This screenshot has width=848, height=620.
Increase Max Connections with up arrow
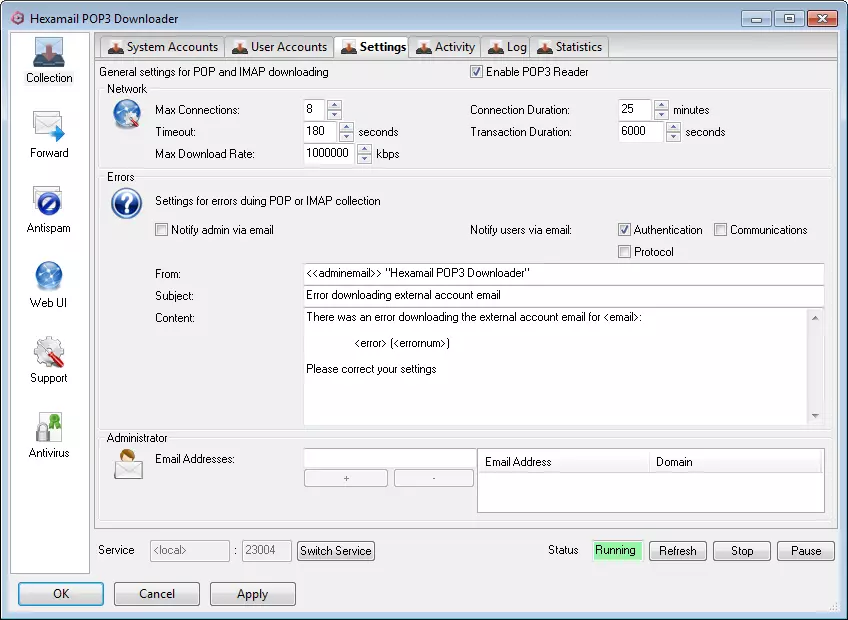click(334, 105)
